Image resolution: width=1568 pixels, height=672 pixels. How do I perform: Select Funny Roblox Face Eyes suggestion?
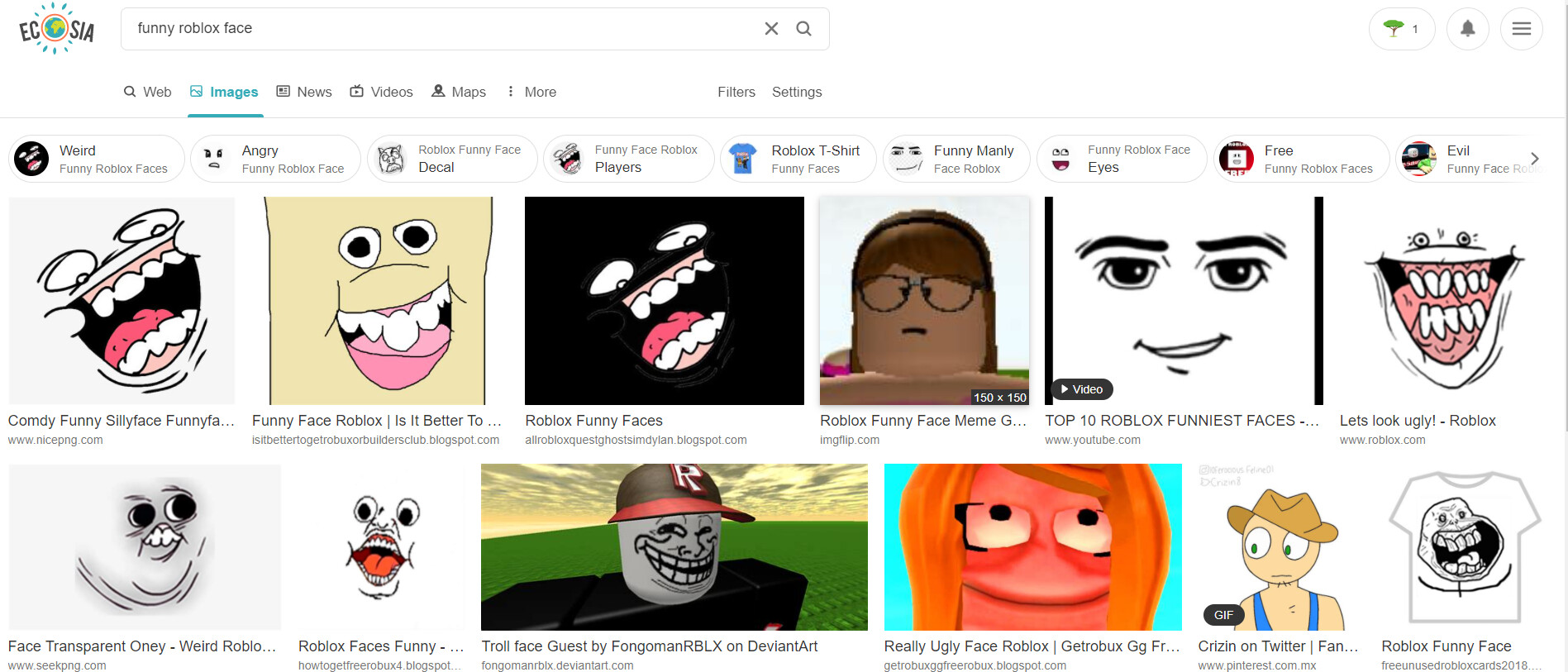click(1122, 159)
